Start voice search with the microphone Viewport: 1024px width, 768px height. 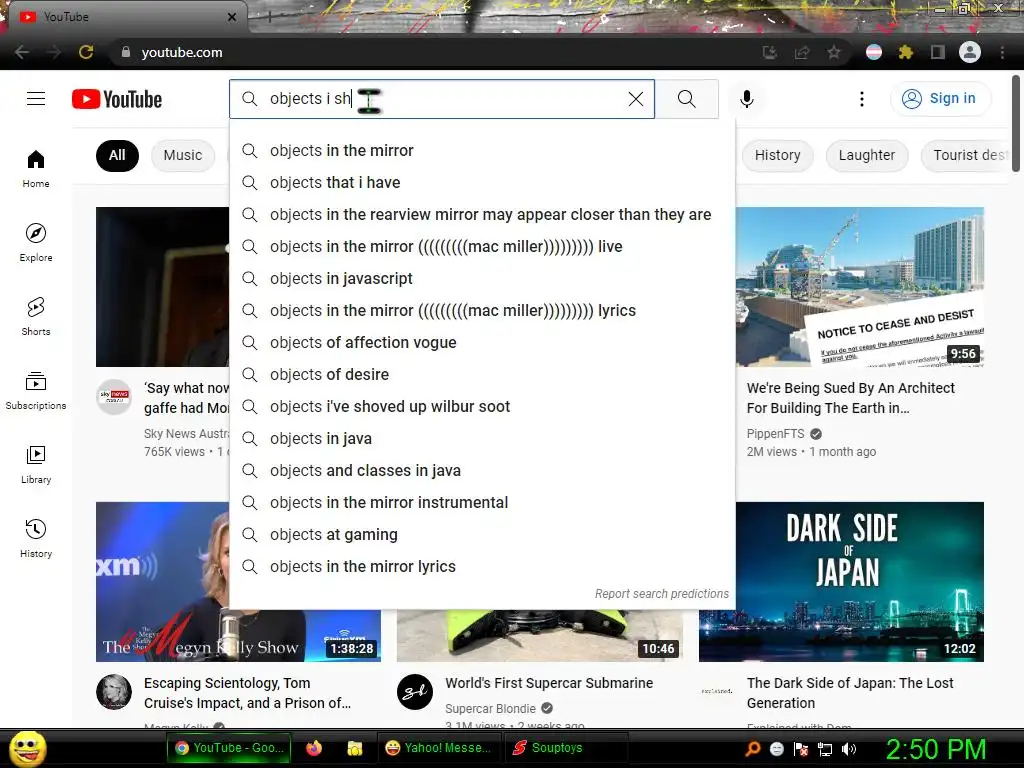click(746, 99)
